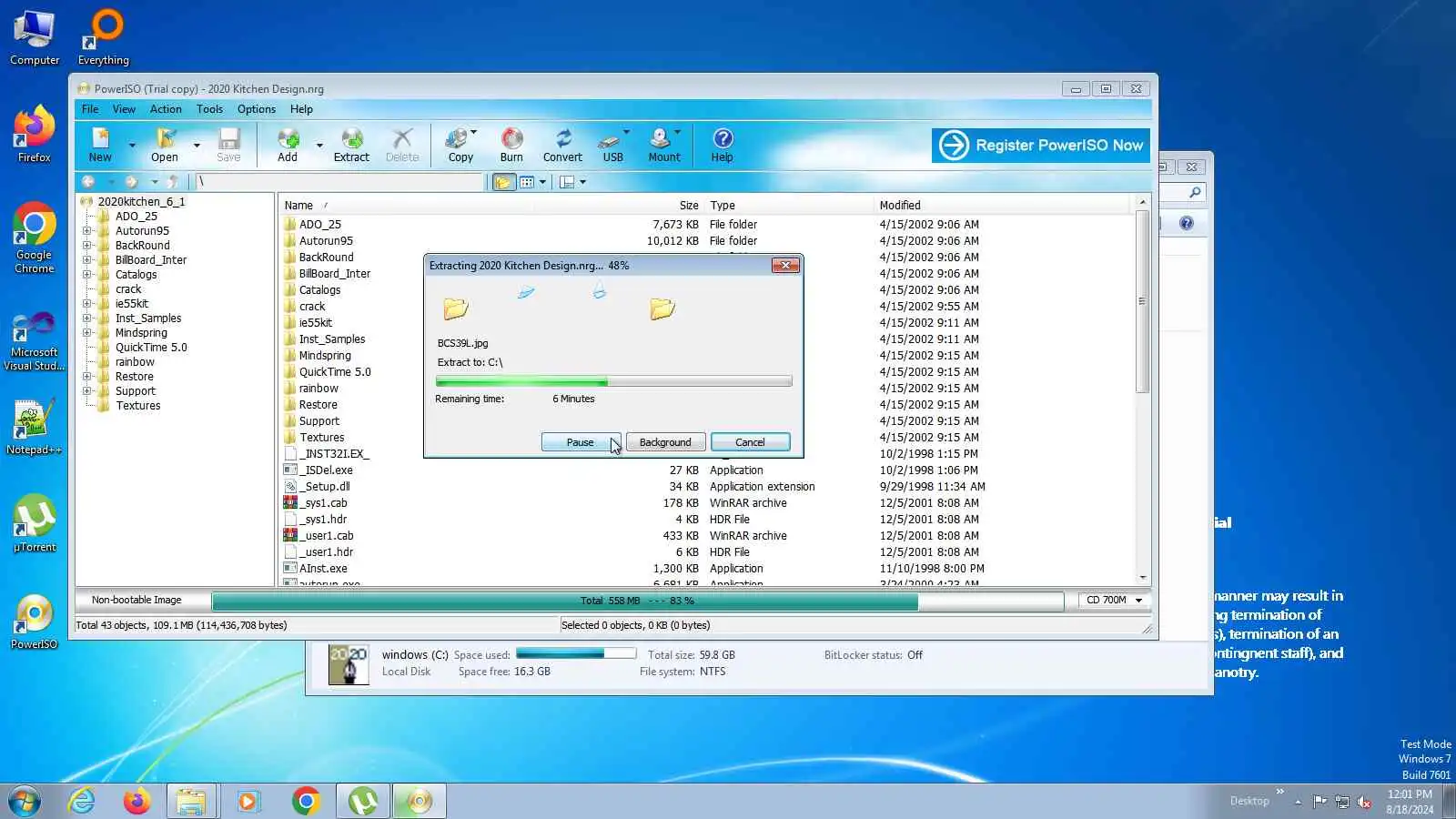Screen dimensions: 1456x819
Task: Open Google Chrome desktop shortcut
Action: (35, 238)
